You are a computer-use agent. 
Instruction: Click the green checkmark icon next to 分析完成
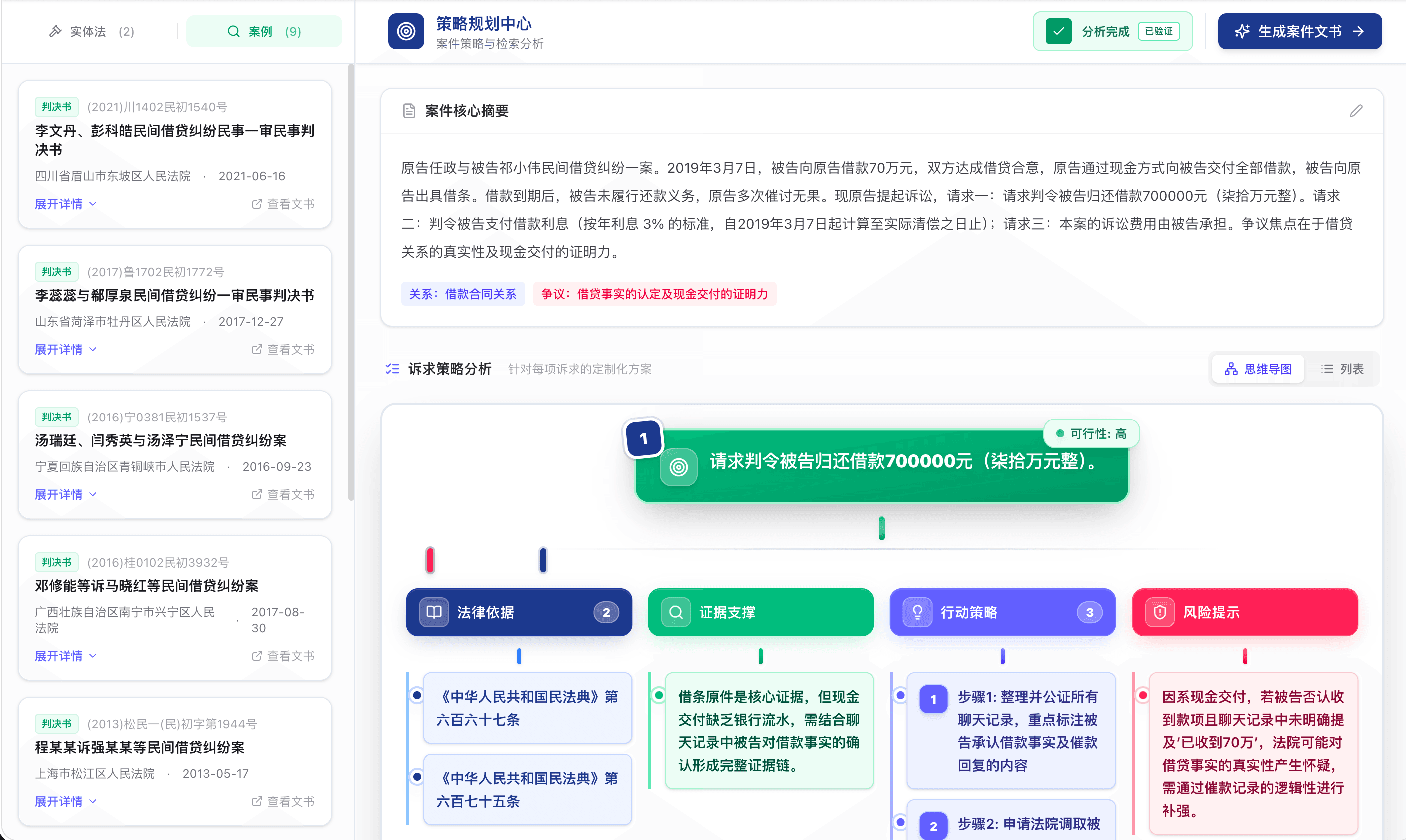[1058, 31]
